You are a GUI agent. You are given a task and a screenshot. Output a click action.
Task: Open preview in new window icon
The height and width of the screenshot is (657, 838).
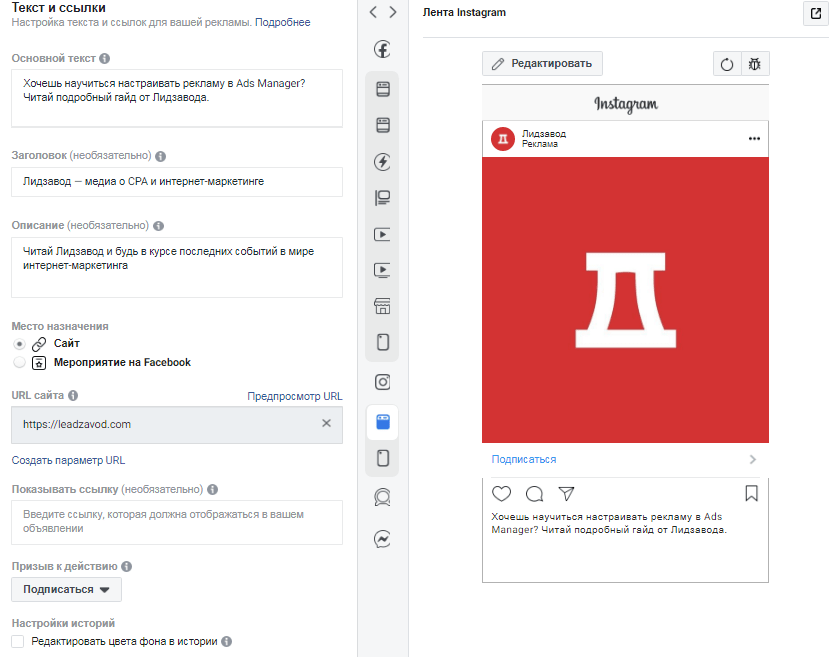[816, 13]
